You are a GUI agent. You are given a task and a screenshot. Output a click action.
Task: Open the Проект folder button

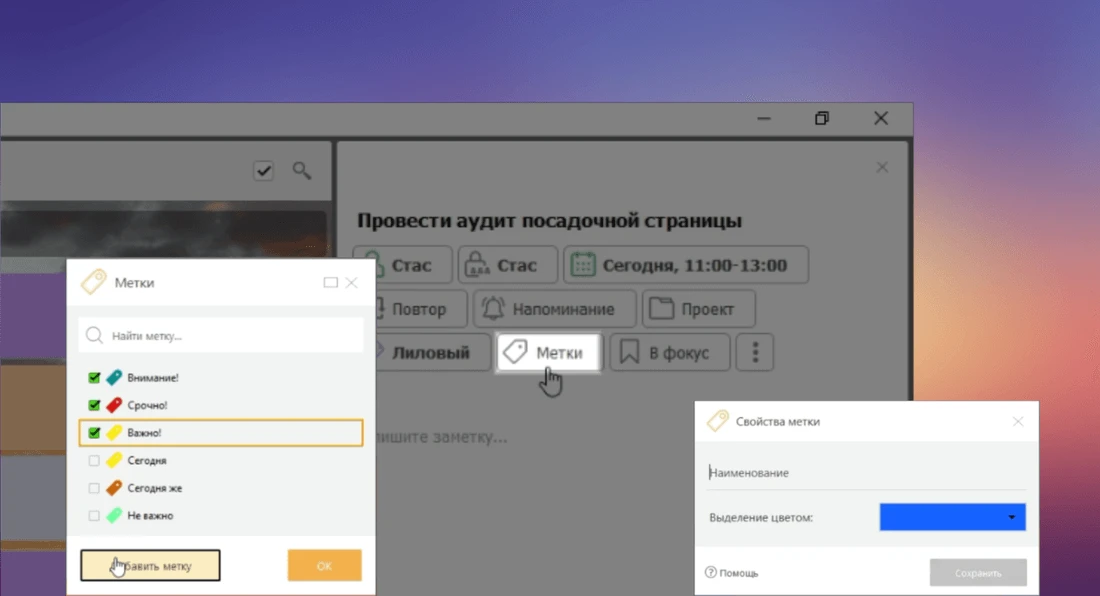(698, 309)
